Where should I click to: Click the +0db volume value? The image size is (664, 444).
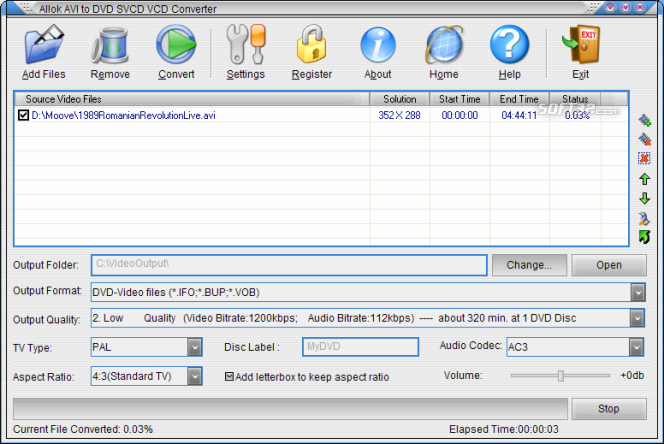(632, 375)
